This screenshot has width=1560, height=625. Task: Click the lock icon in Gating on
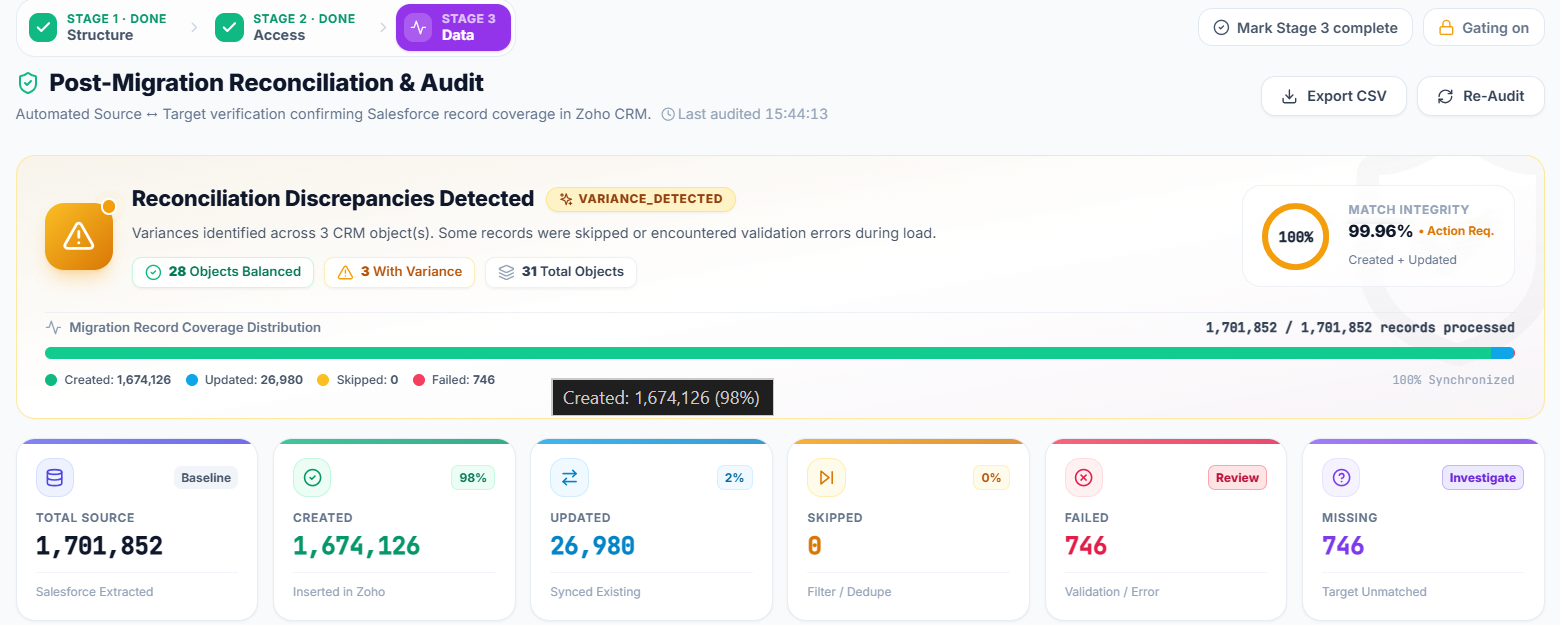pyautogui.click(x=1445, y=28)
